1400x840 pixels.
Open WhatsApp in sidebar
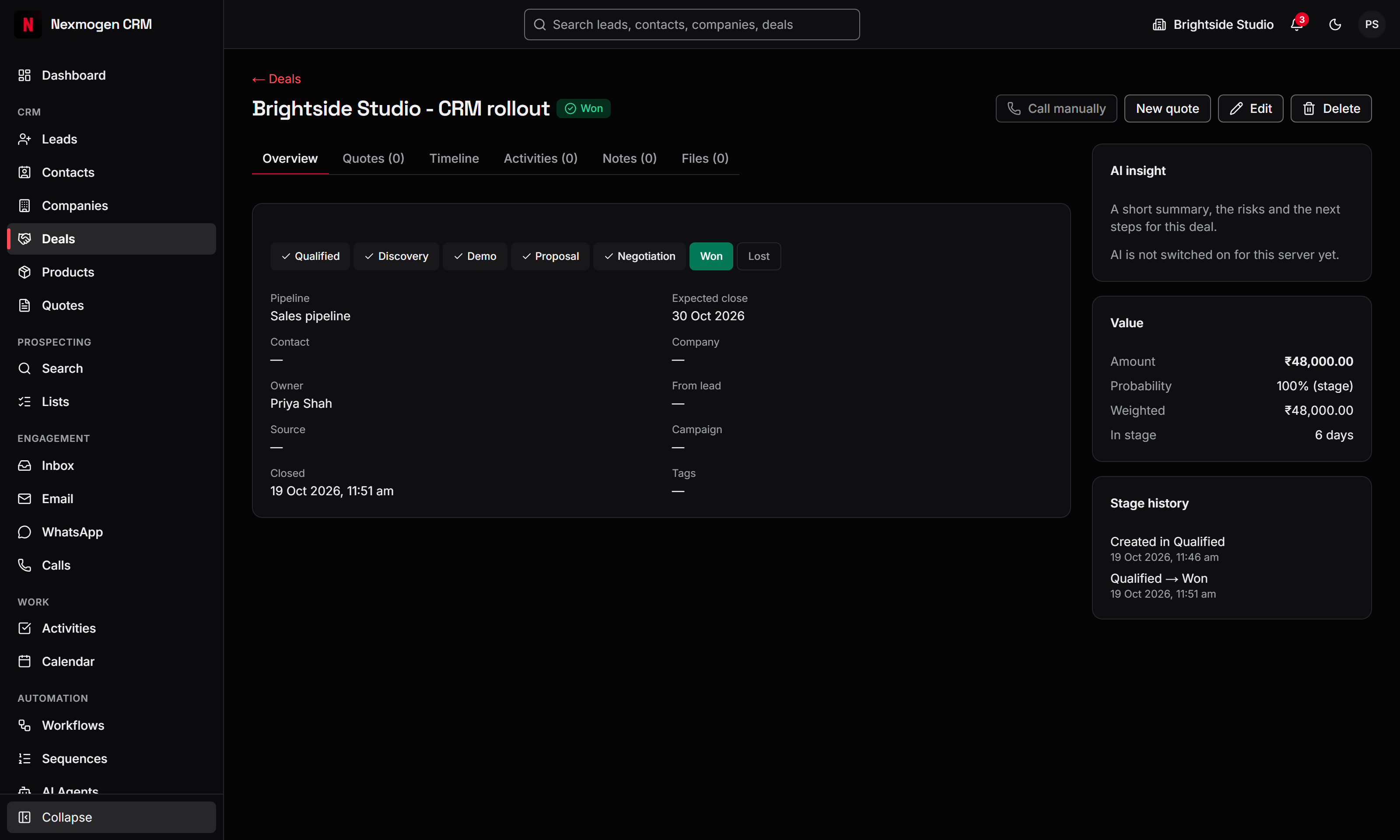(112, 532)
